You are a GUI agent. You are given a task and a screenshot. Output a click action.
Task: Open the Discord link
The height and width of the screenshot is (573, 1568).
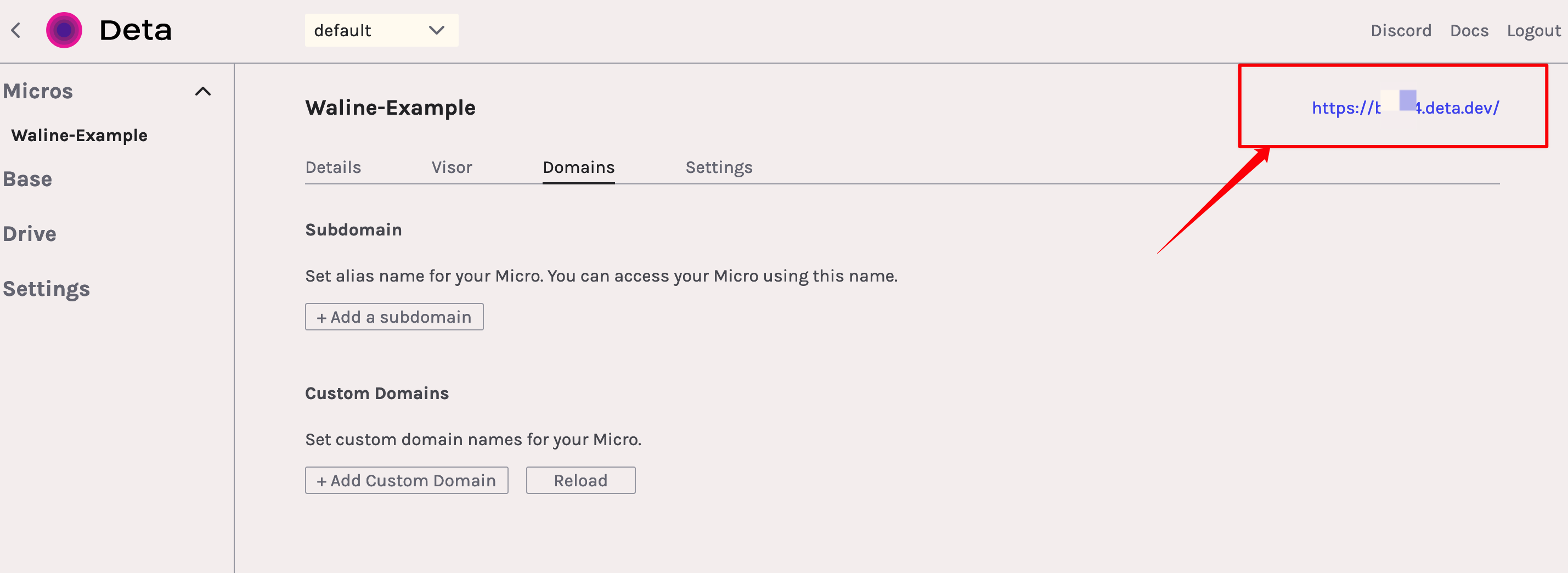pyautogui.click(x=1401, y=30)
